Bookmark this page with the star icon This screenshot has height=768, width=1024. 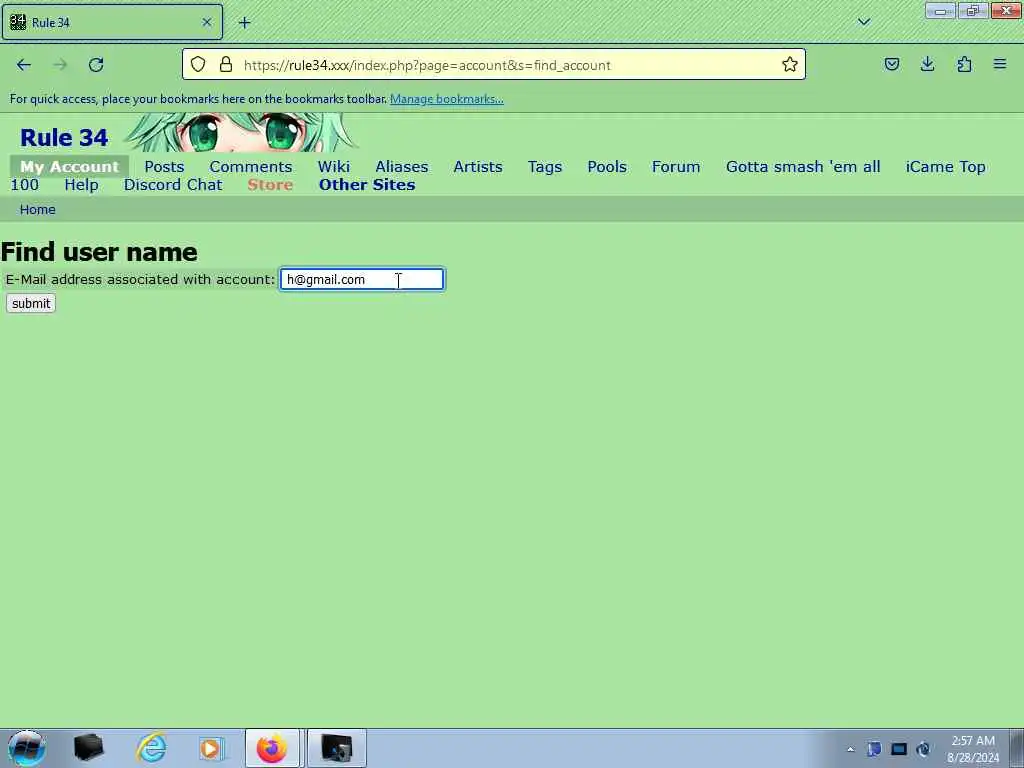pos(790,65)
